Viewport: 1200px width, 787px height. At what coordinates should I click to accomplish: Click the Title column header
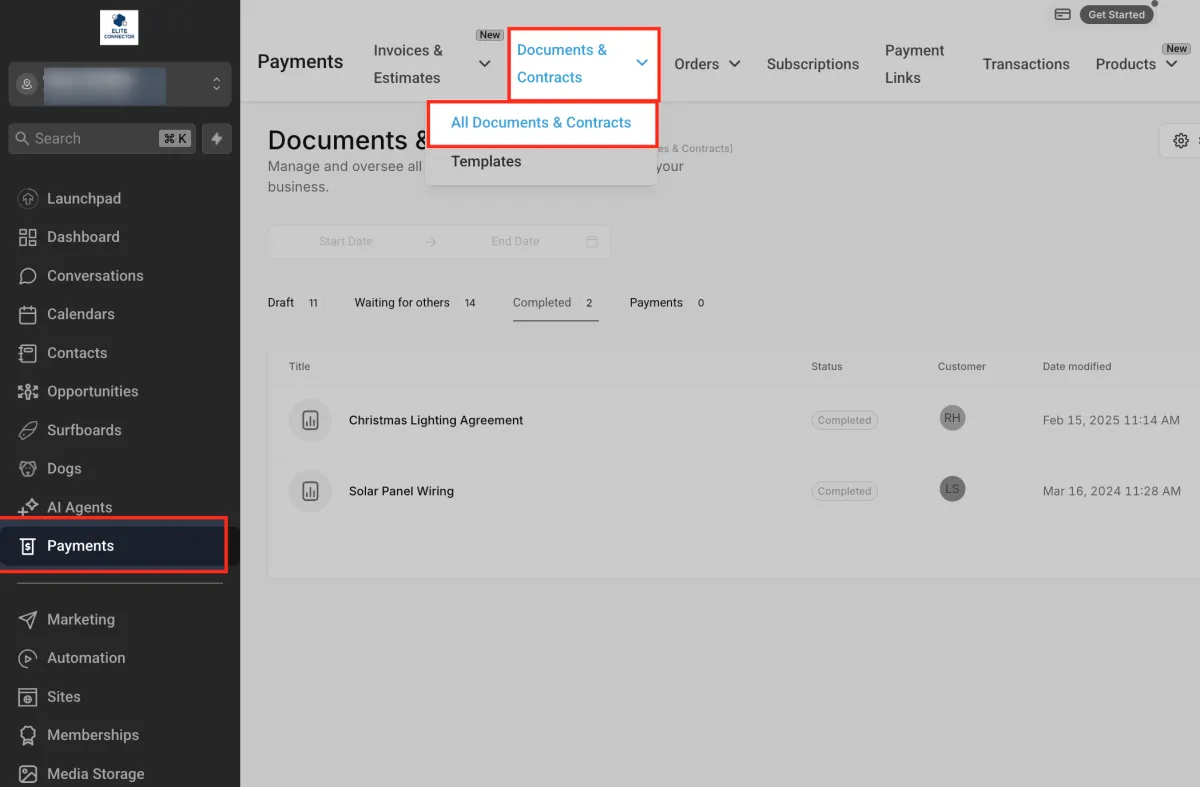300,367
